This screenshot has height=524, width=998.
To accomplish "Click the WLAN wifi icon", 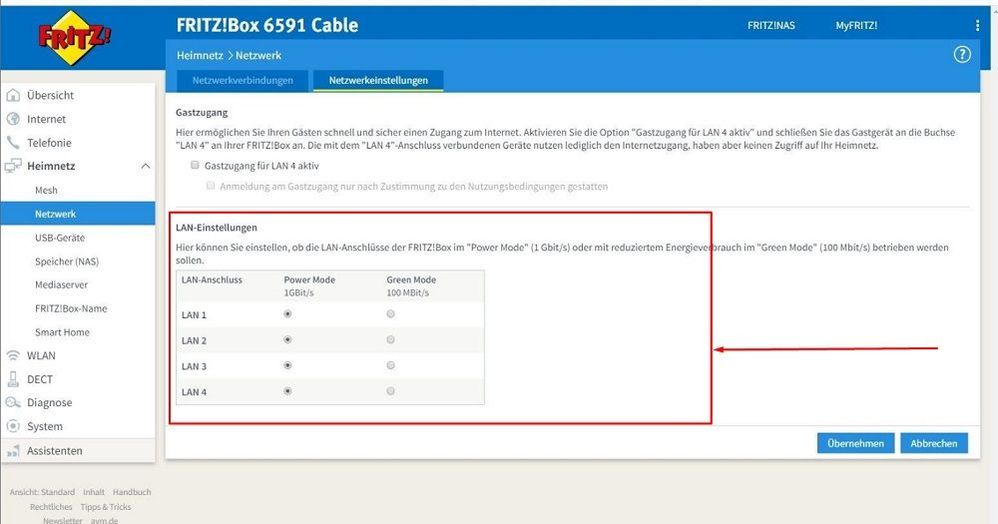I will point(13,355).
